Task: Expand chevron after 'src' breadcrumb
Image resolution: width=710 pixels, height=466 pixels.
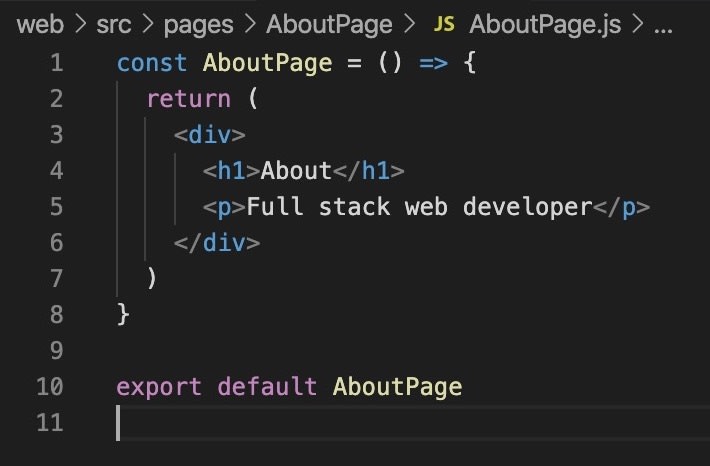Action: (148, 24)
